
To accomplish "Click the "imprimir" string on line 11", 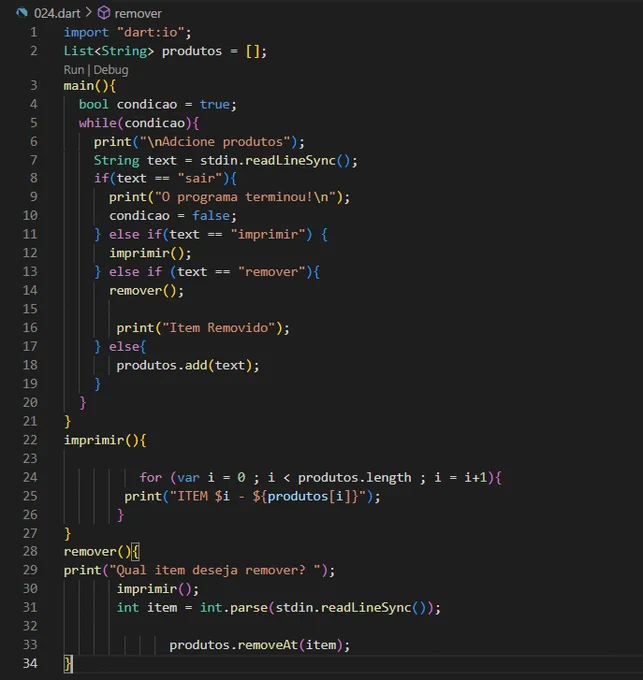I will point(268,234).
